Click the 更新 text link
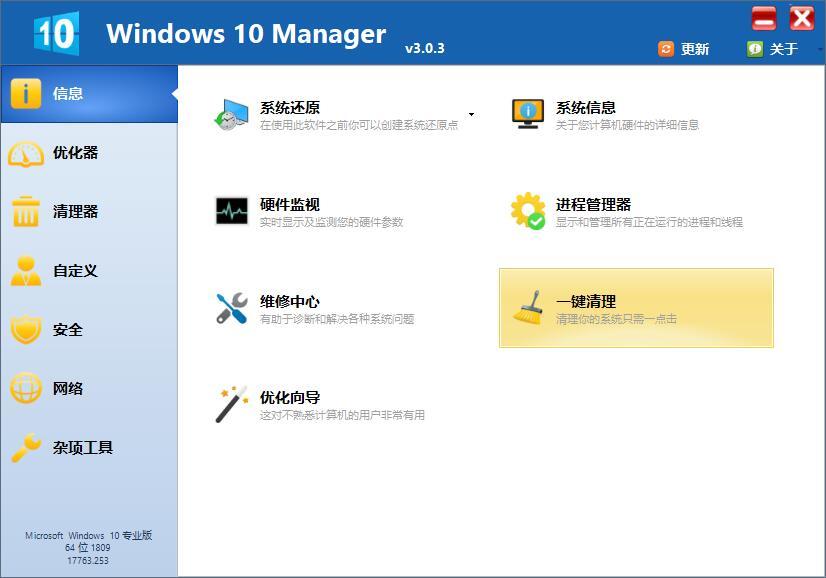Viewport: 826px width, 578px height. (695, 49)
